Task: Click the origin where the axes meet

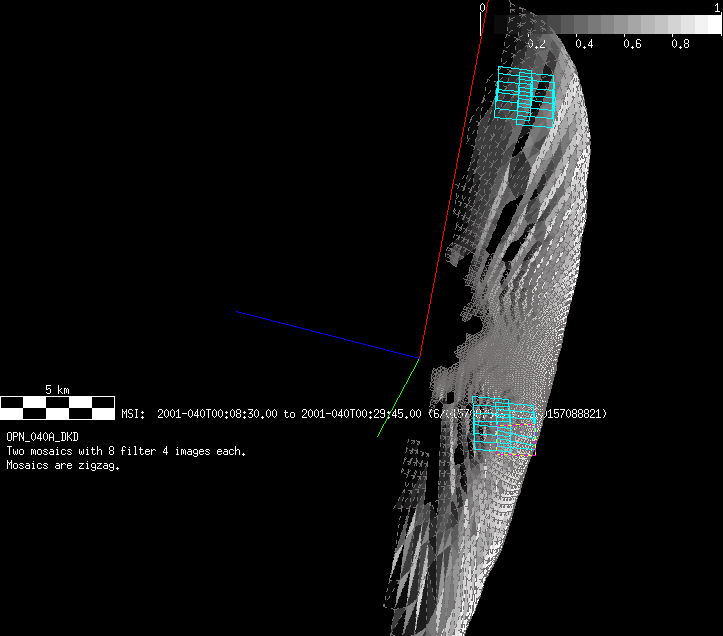Action: pos(420,356)
